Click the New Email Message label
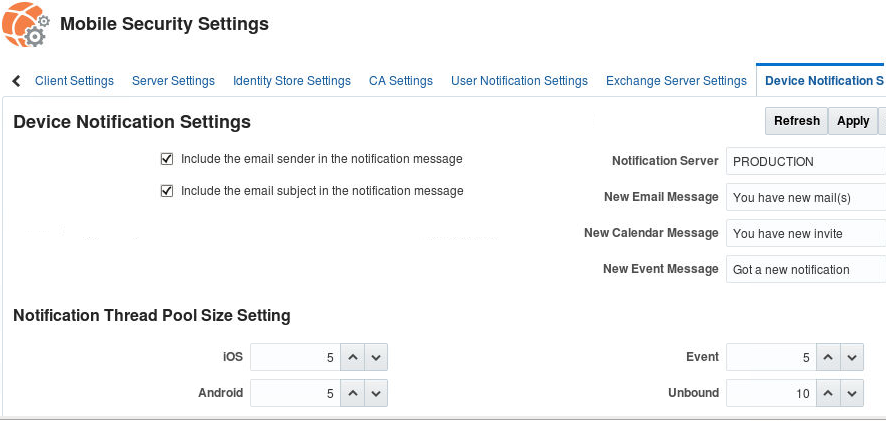886x421 pixels. 661,197
